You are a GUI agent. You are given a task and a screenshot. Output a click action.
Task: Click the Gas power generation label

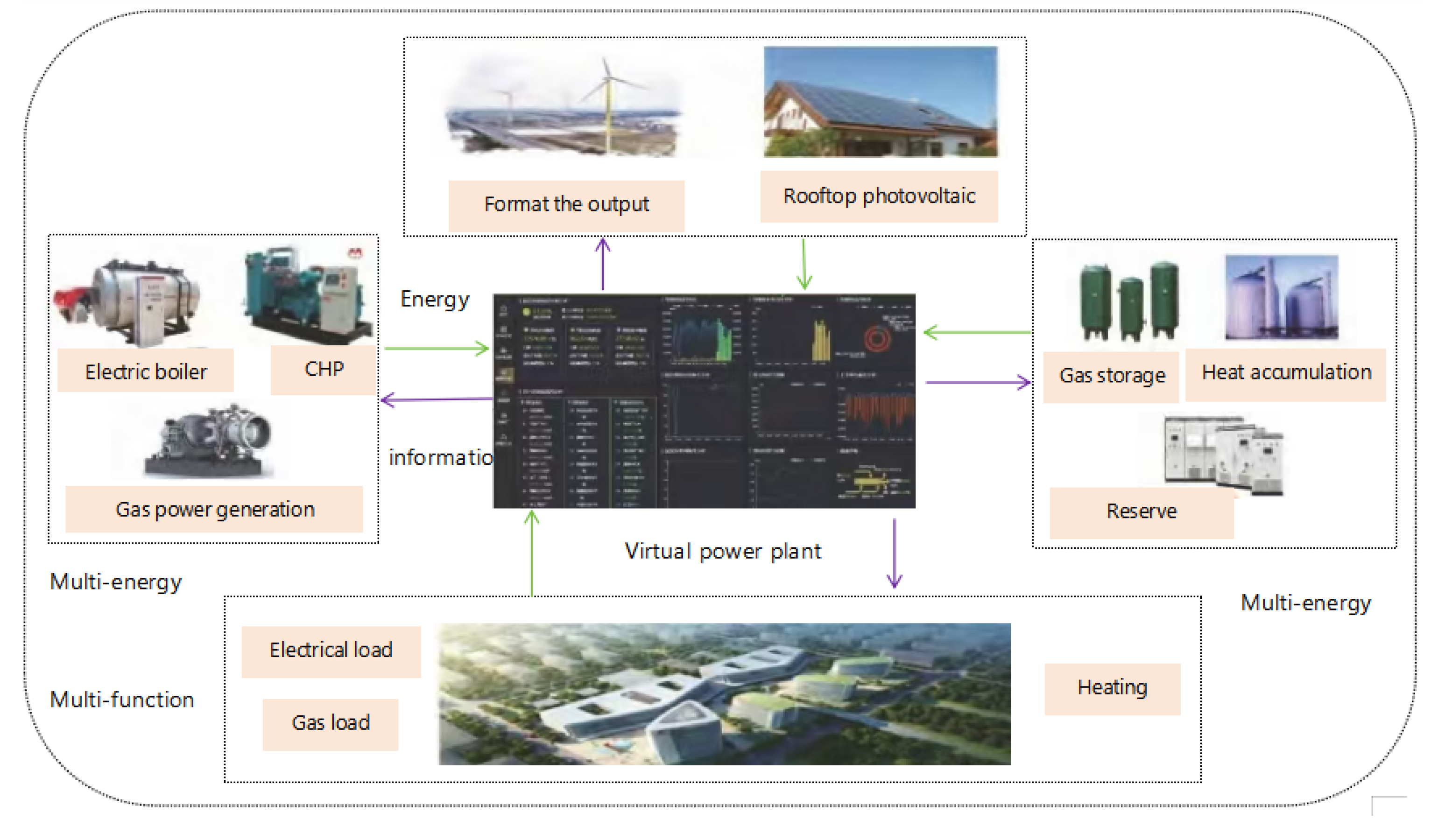[215, 509]
